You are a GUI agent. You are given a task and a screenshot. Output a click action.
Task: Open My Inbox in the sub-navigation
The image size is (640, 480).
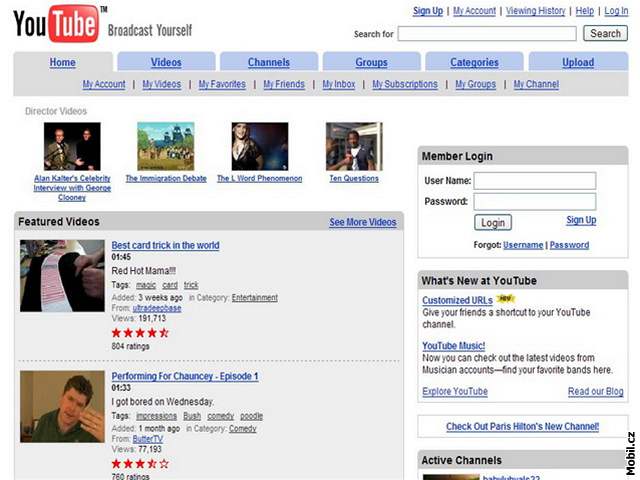point(339,84)
